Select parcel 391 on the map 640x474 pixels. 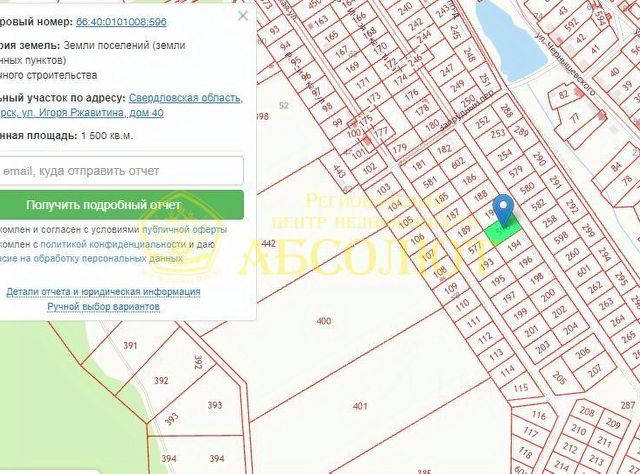(x=130, y=346)
